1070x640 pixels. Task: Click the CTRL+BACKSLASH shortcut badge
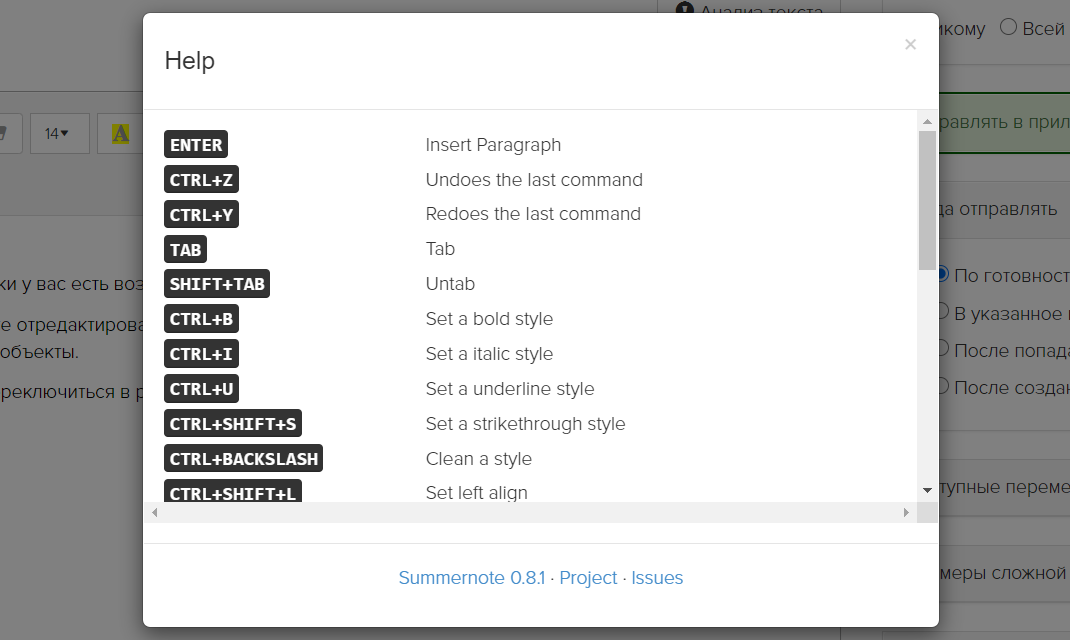(x=244, y=459)
